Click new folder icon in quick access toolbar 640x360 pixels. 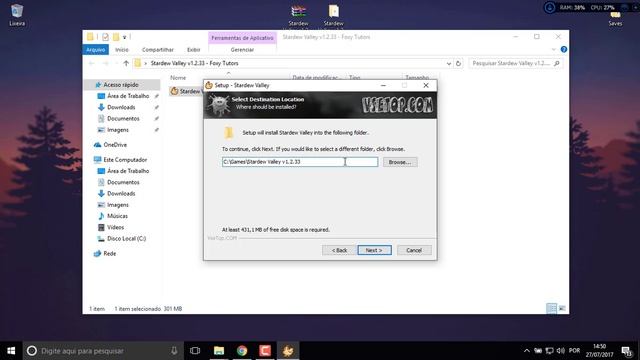tap(116, 37)
